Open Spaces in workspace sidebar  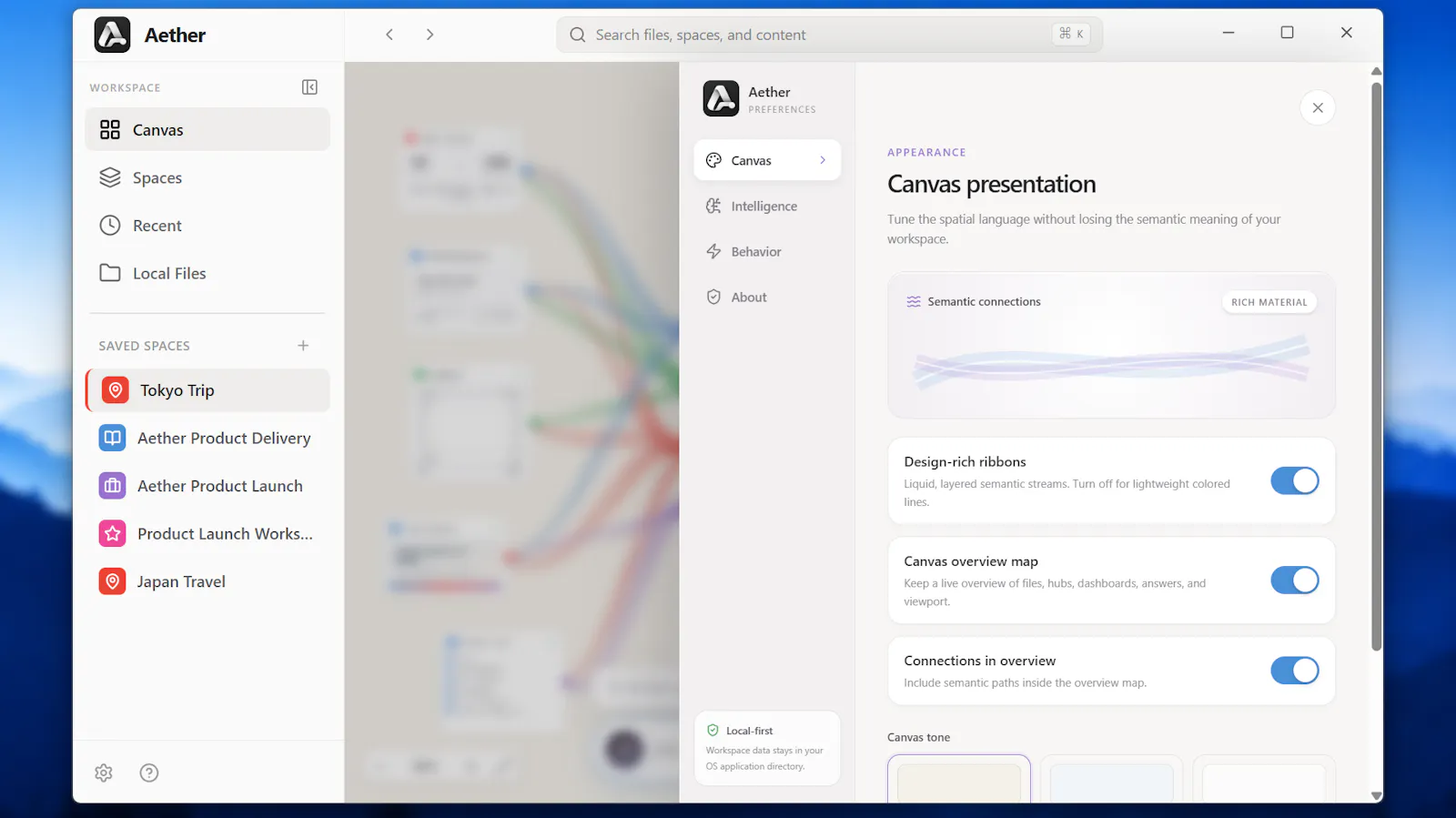point(207,177)
